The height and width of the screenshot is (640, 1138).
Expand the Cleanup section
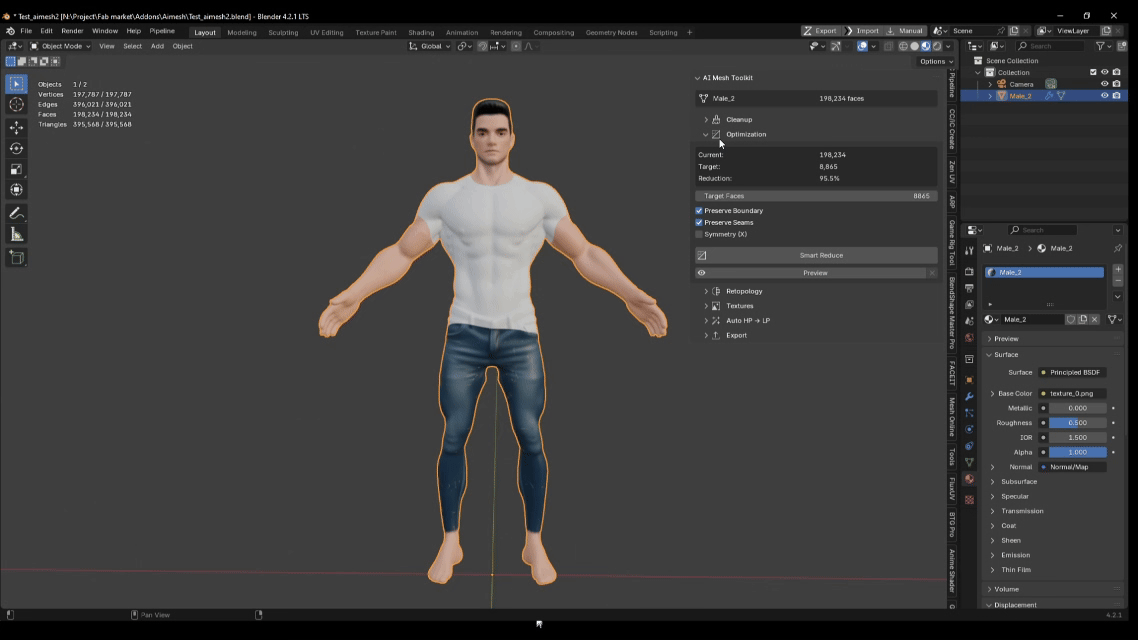click(705, 120)
